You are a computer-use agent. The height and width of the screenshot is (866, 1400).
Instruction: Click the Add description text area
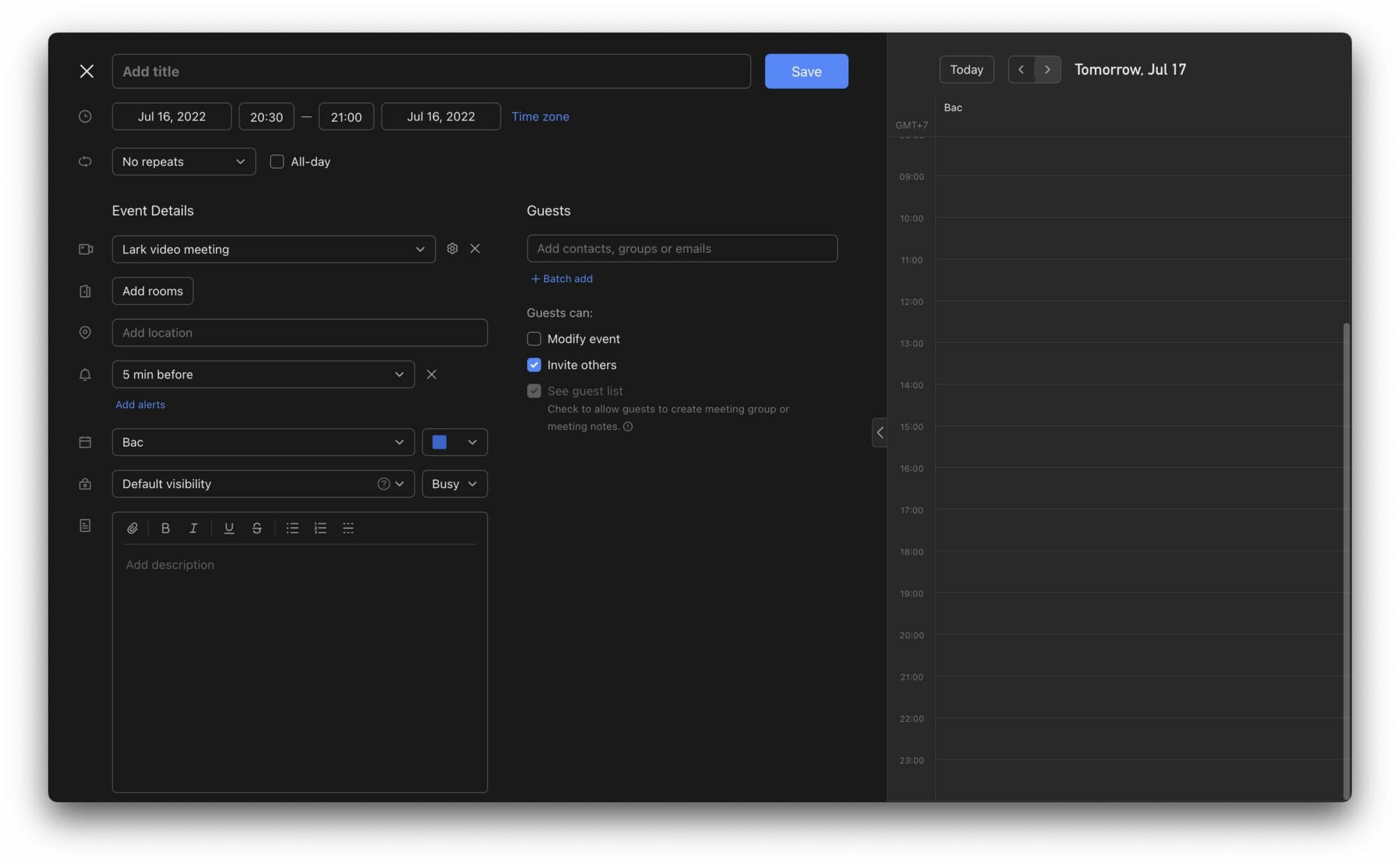pyautogui.click(x=300, y=669)
